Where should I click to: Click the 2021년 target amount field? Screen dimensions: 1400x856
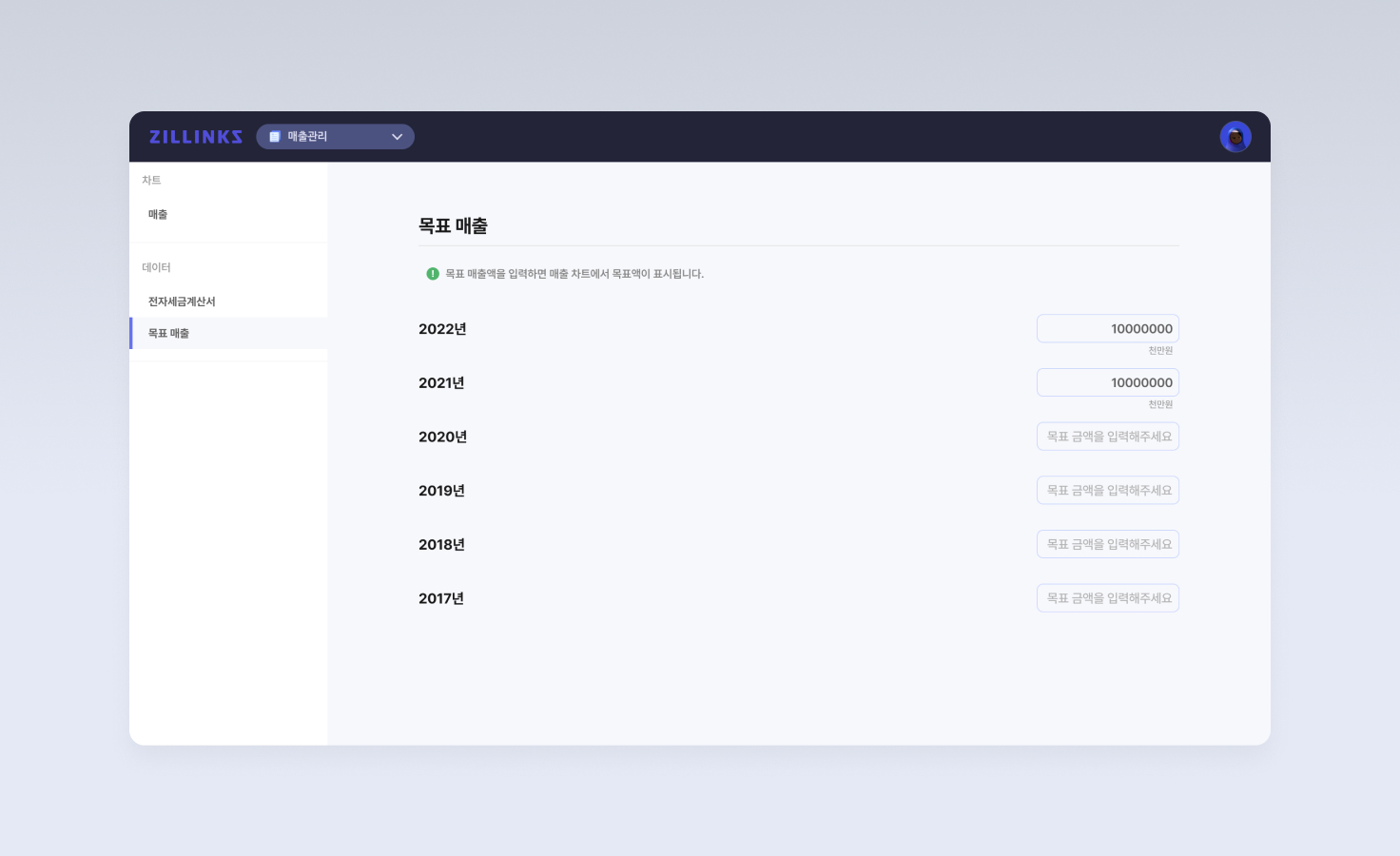[x=1108, y=383]
